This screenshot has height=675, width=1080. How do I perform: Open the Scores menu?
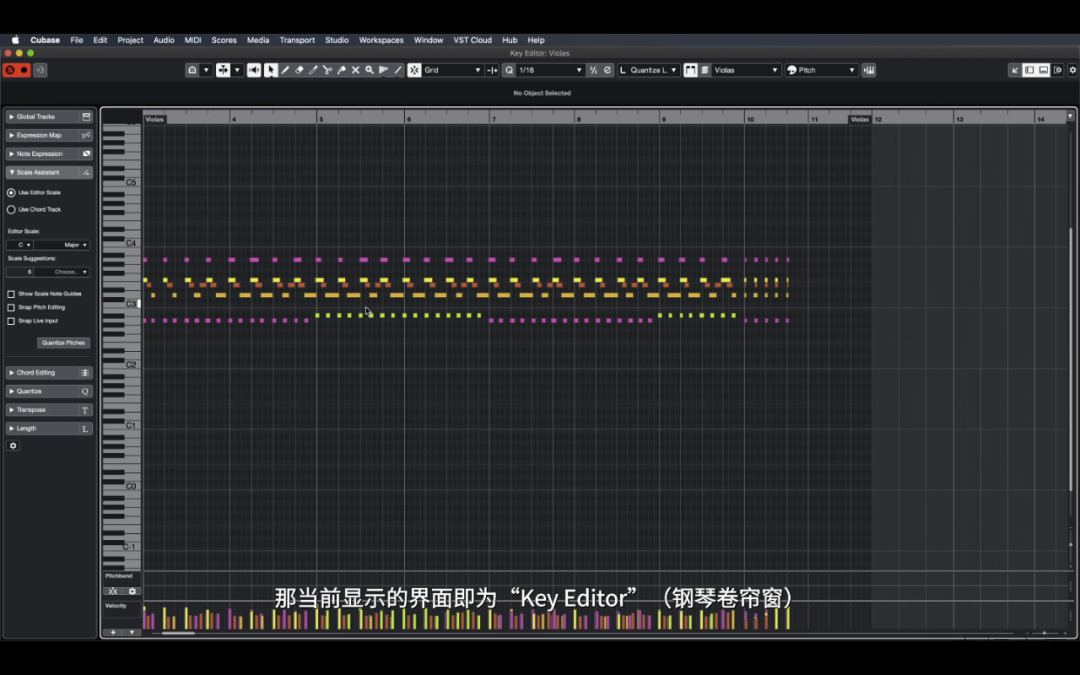coord(224,40)
